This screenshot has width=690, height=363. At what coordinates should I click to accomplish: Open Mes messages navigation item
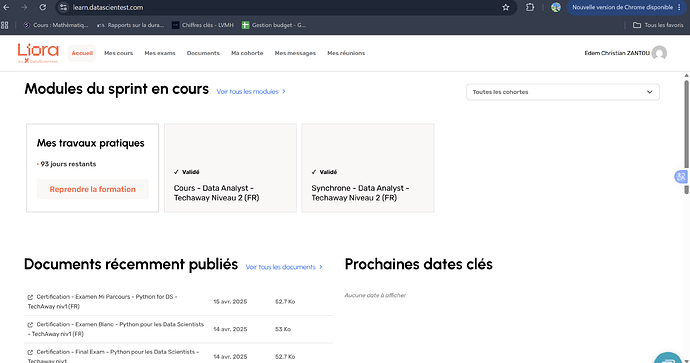point(295,53)
